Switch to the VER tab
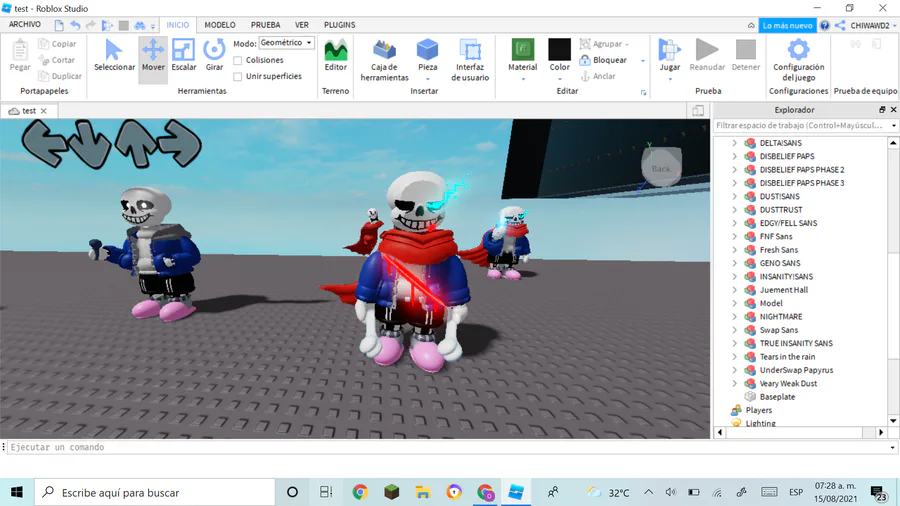Image resolution: width=900 pixels, height=506 pixels. point(302,25)
